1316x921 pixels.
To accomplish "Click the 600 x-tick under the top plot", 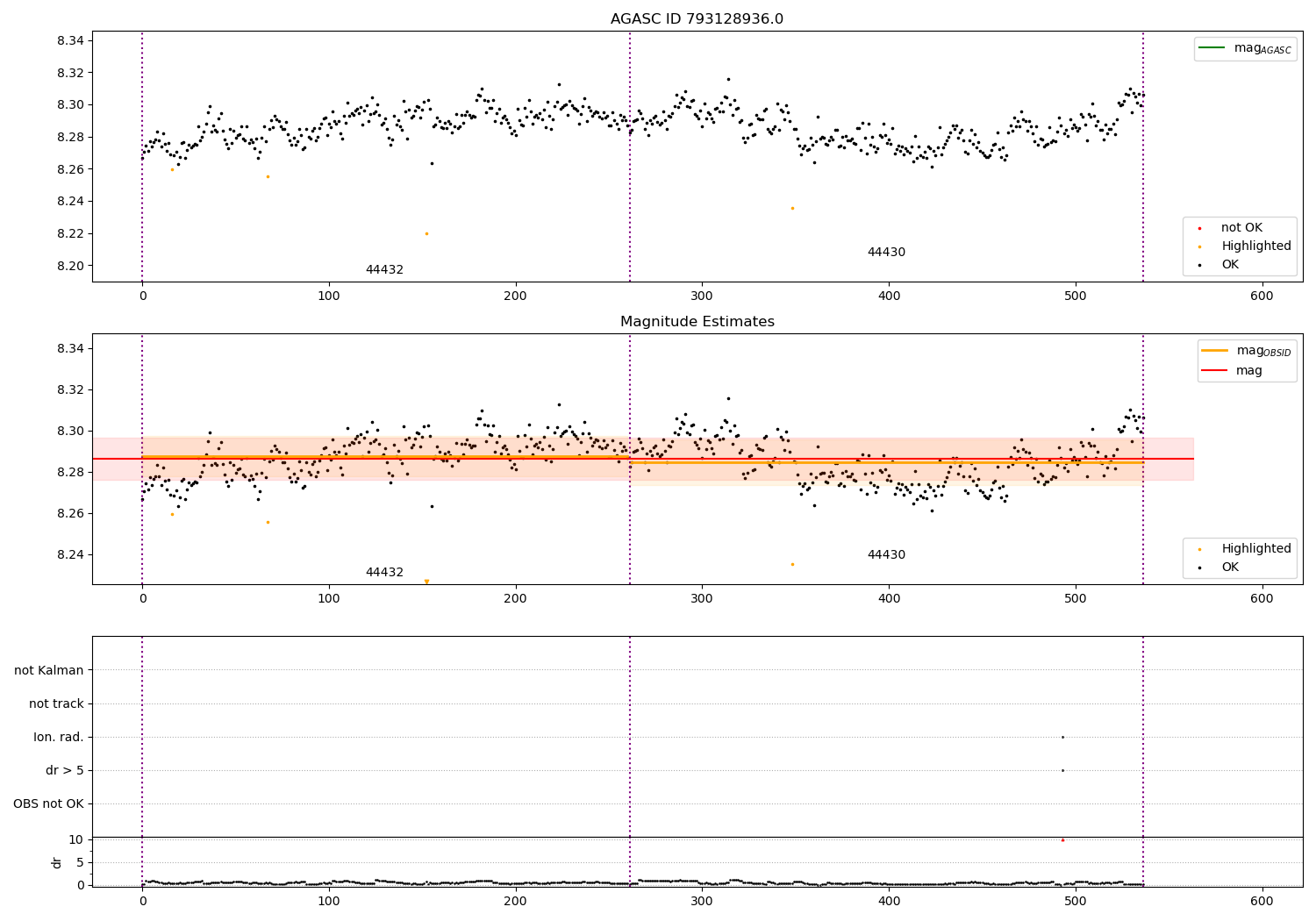I will (x=1262, y=296).
